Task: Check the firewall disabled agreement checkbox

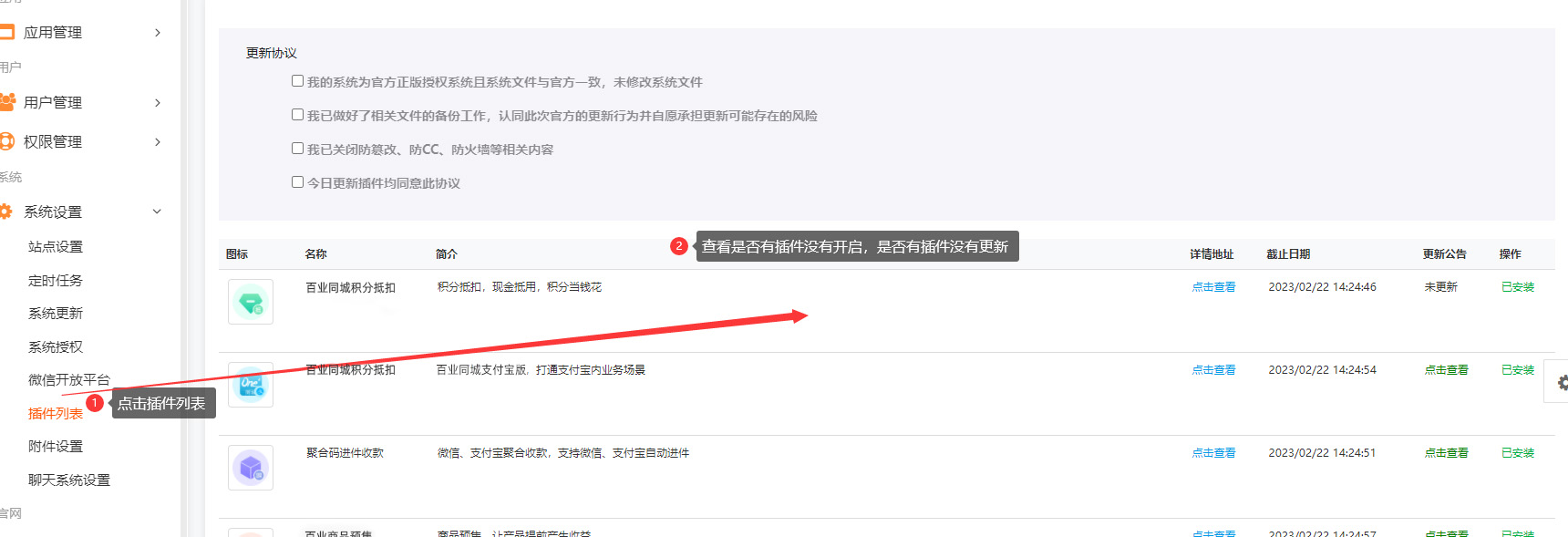Action: (x=297, y=149)
